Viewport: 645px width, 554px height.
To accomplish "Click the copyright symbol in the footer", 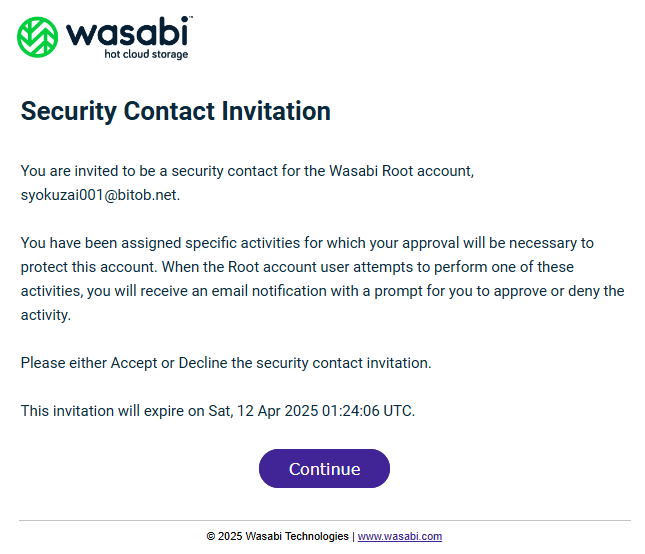I will (x=211, y=536).
